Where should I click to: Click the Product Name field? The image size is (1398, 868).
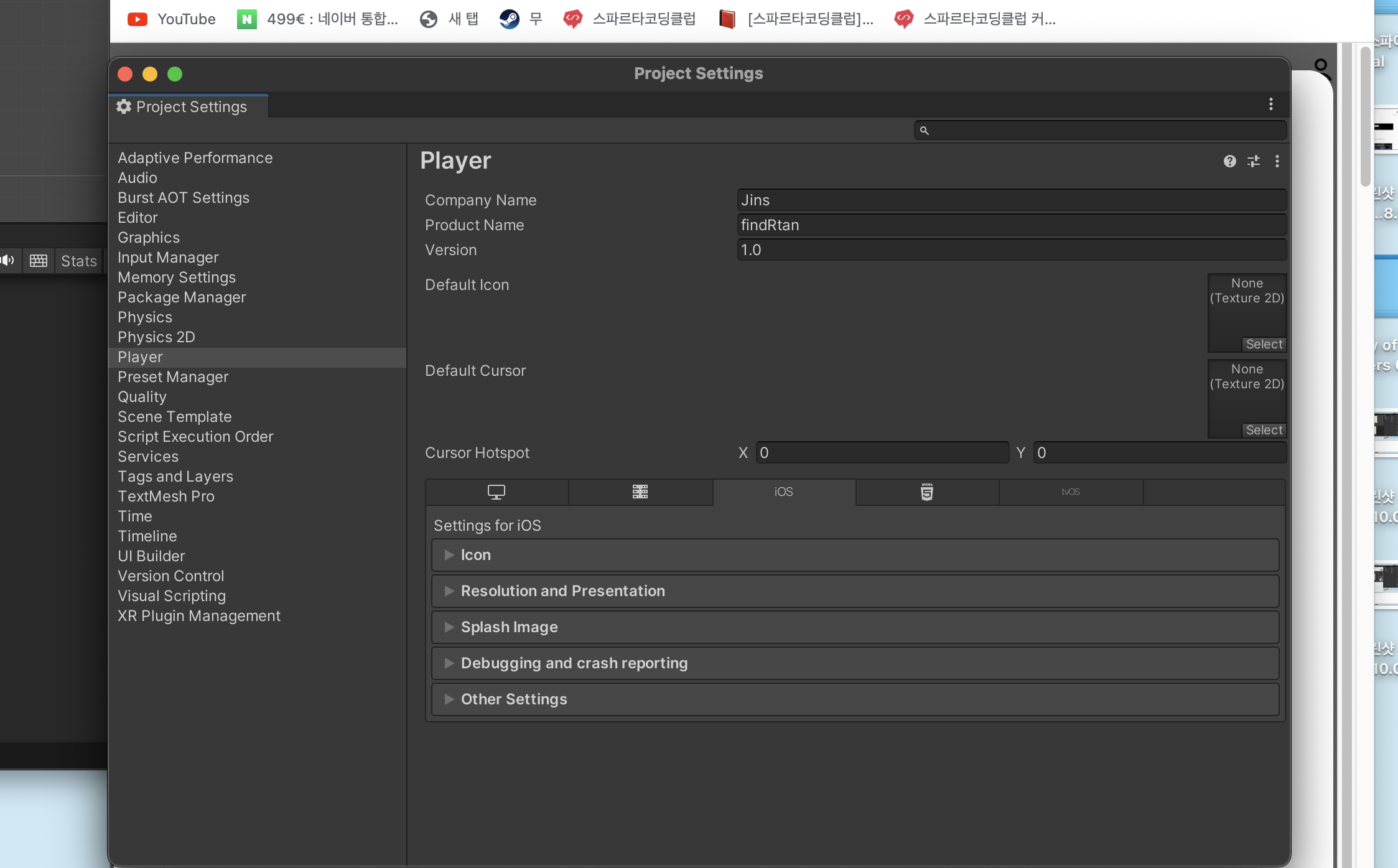coord(1012,225)
